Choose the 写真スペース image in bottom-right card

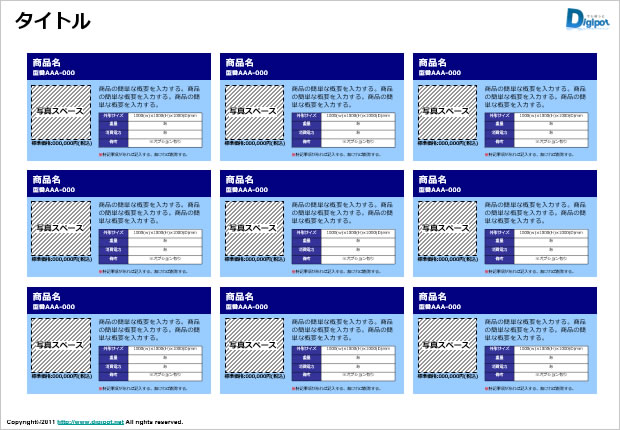click(445, 345)
